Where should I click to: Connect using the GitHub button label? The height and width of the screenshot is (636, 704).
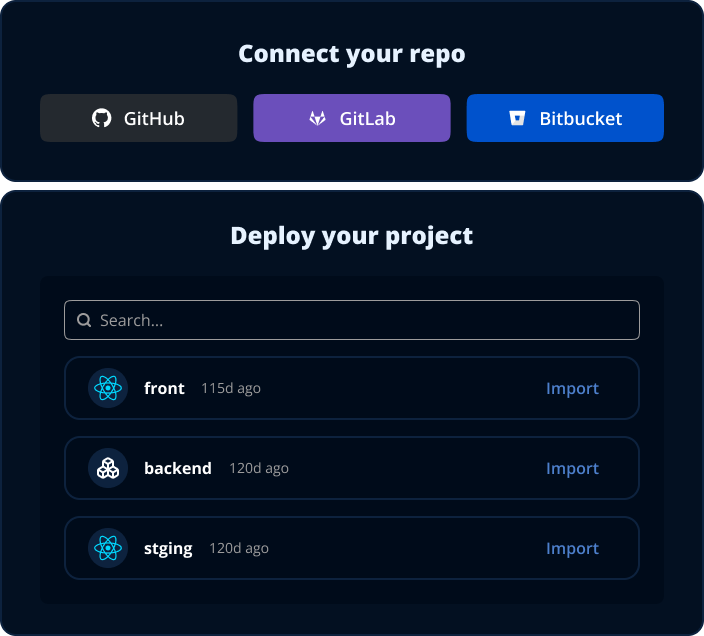[154, 118]
